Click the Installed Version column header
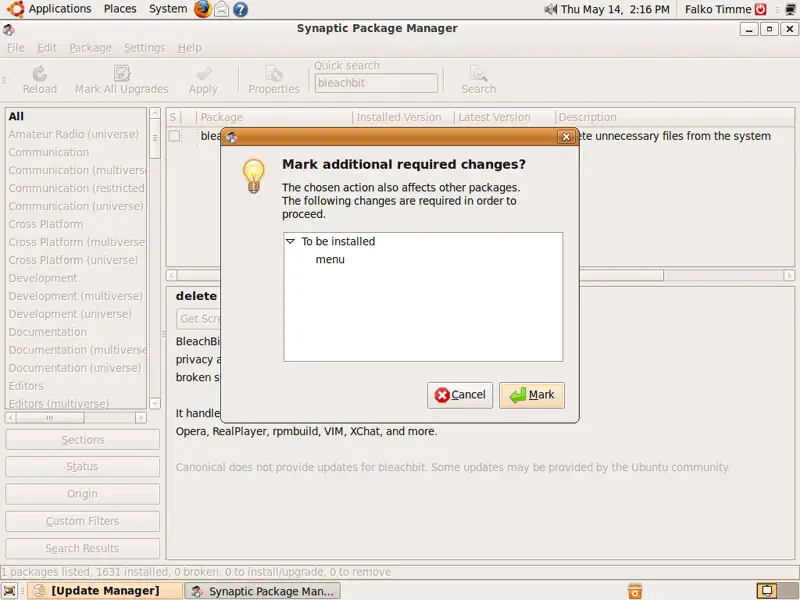The image size is (800, 600). 403,117
